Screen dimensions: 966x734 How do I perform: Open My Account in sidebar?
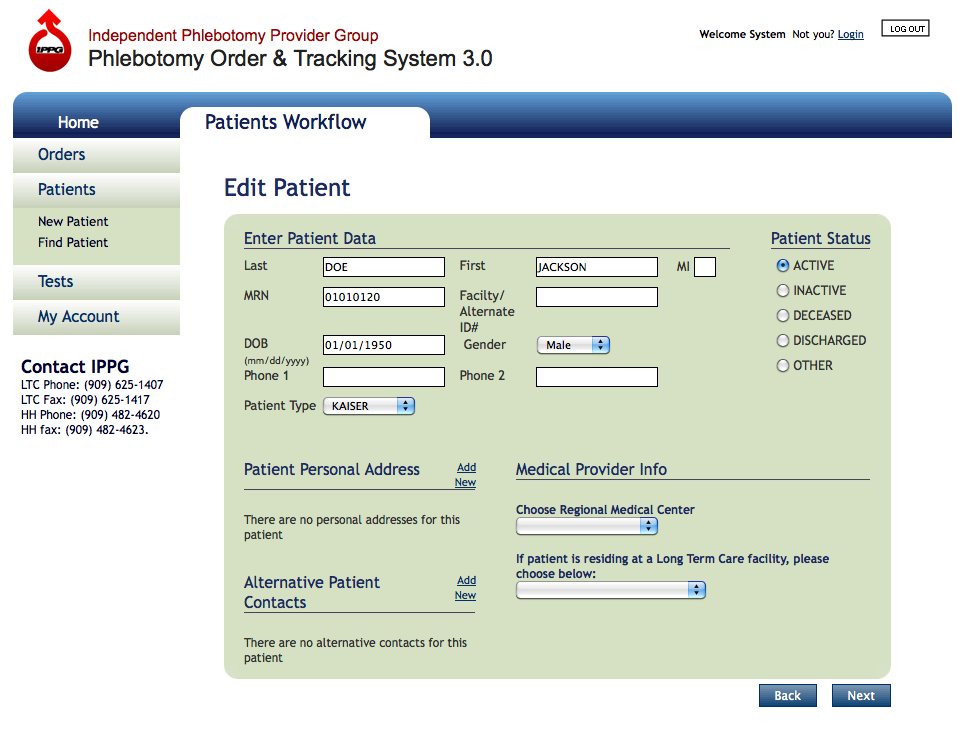pos(78,317)
